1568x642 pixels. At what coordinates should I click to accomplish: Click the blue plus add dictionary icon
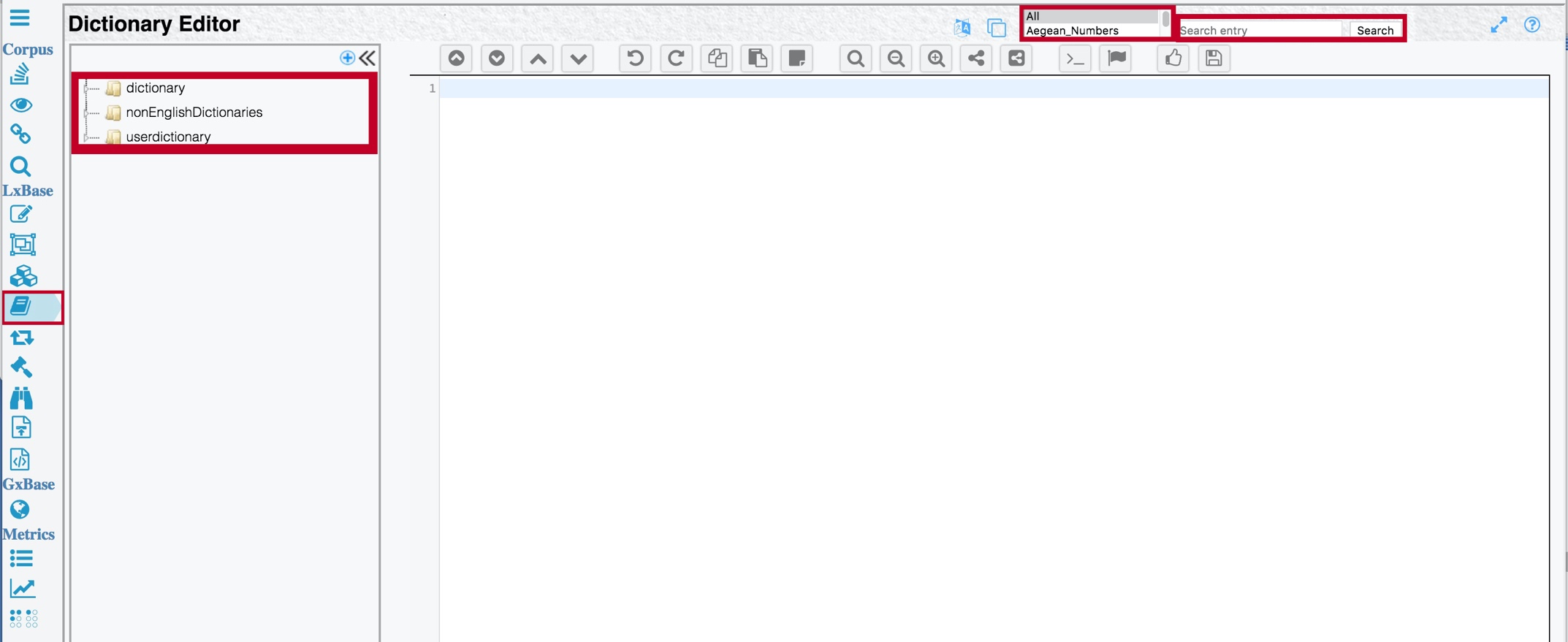pos(347,58)
